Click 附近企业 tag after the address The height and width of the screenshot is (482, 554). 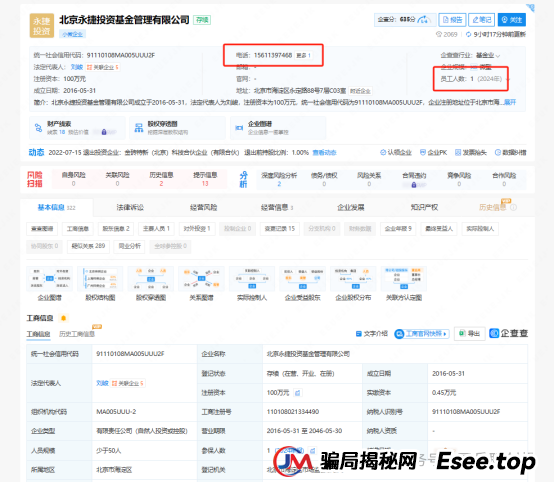coord(360,91)
